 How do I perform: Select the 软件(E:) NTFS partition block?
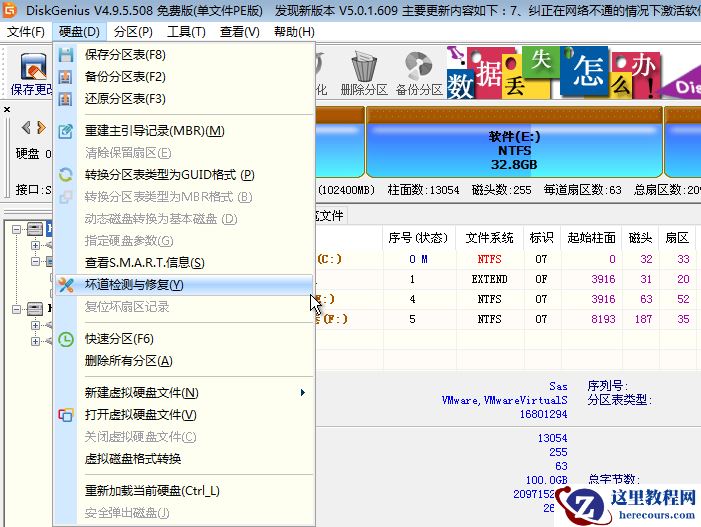point(514,142)
